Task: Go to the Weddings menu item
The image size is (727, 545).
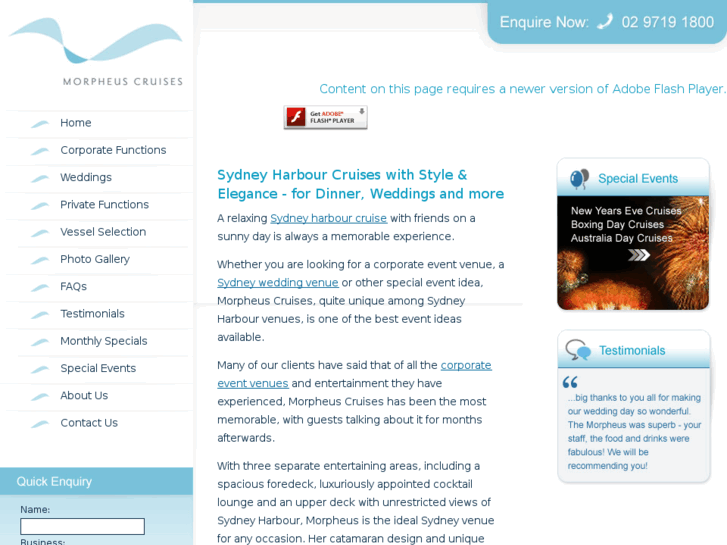Action: 86,178
